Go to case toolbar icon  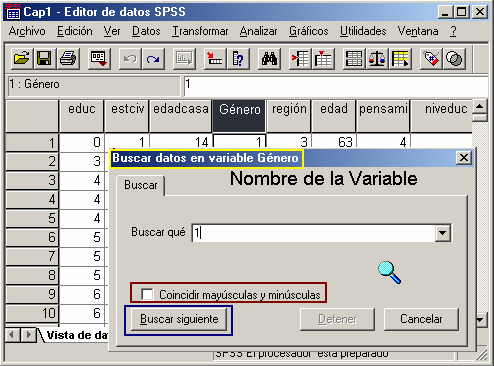pos(215,59)
